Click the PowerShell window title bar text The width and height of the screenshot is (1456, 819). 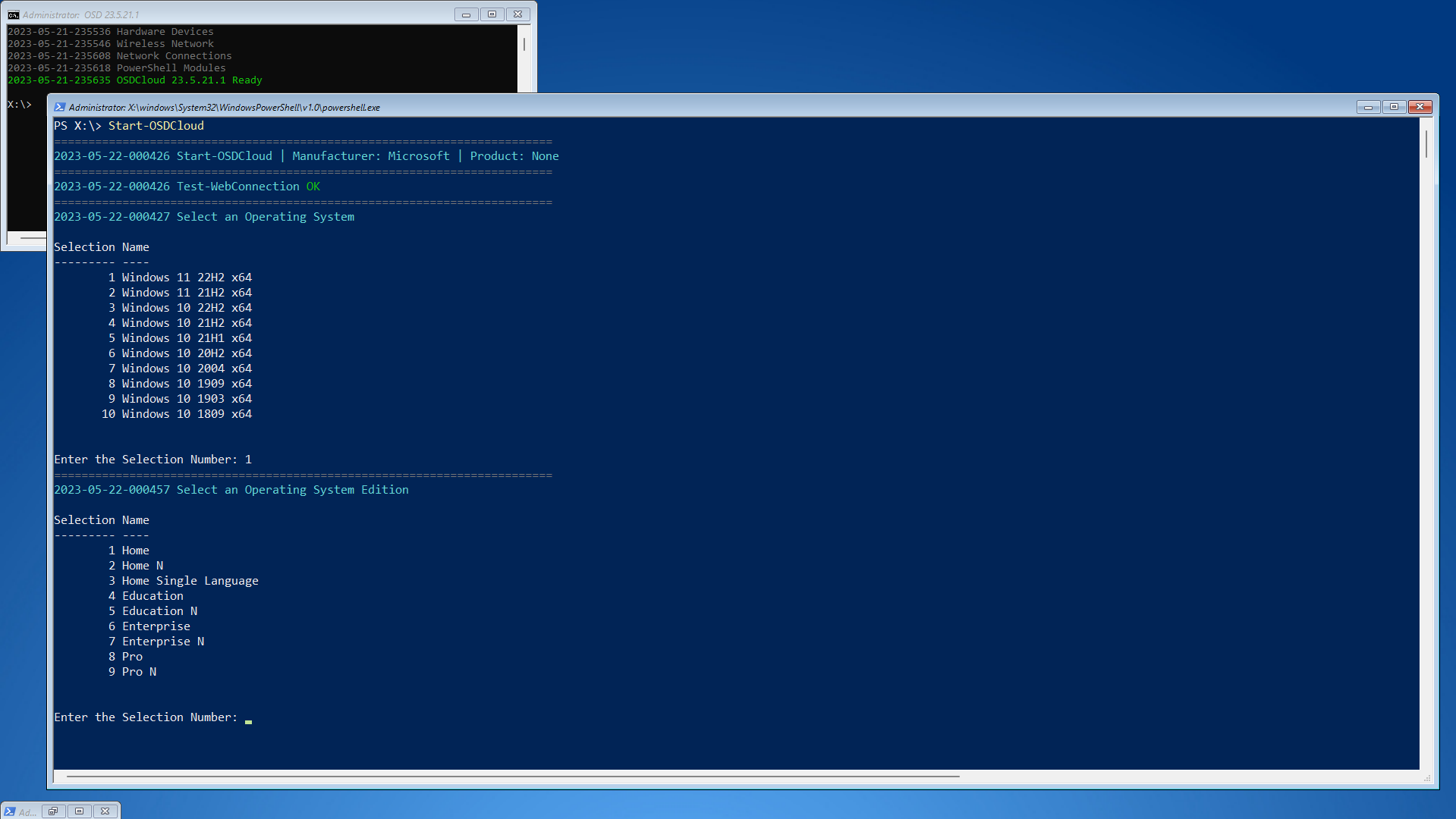click(x=224, y=108)
